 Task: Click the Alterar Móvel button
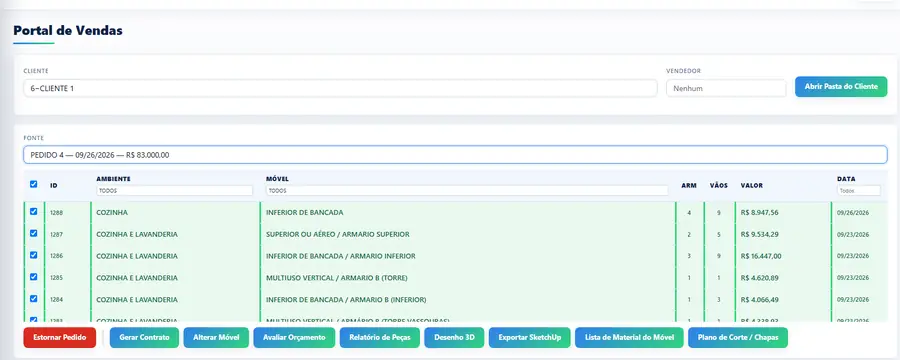click(216, 338)
